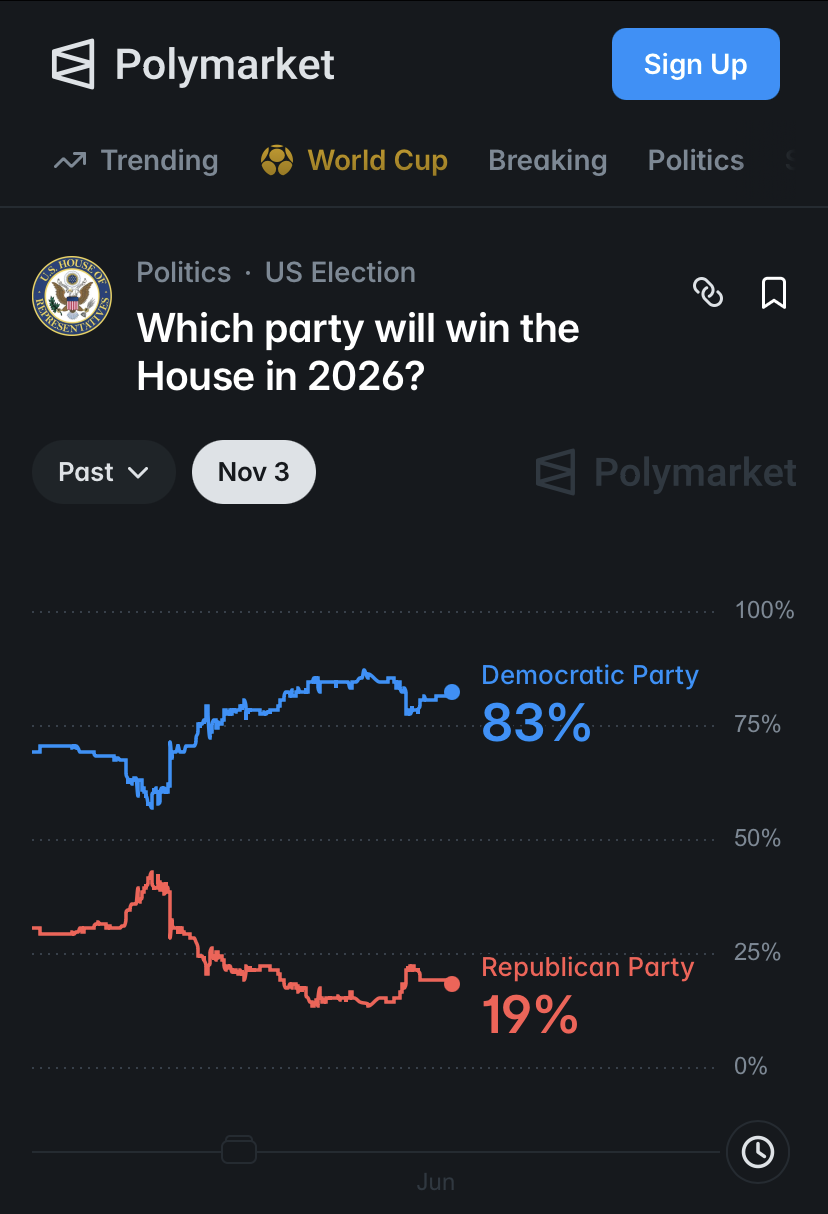The image size is (828, 1214).
Task: Expand the Past dropdown
Action: click(x=104, y=472)
